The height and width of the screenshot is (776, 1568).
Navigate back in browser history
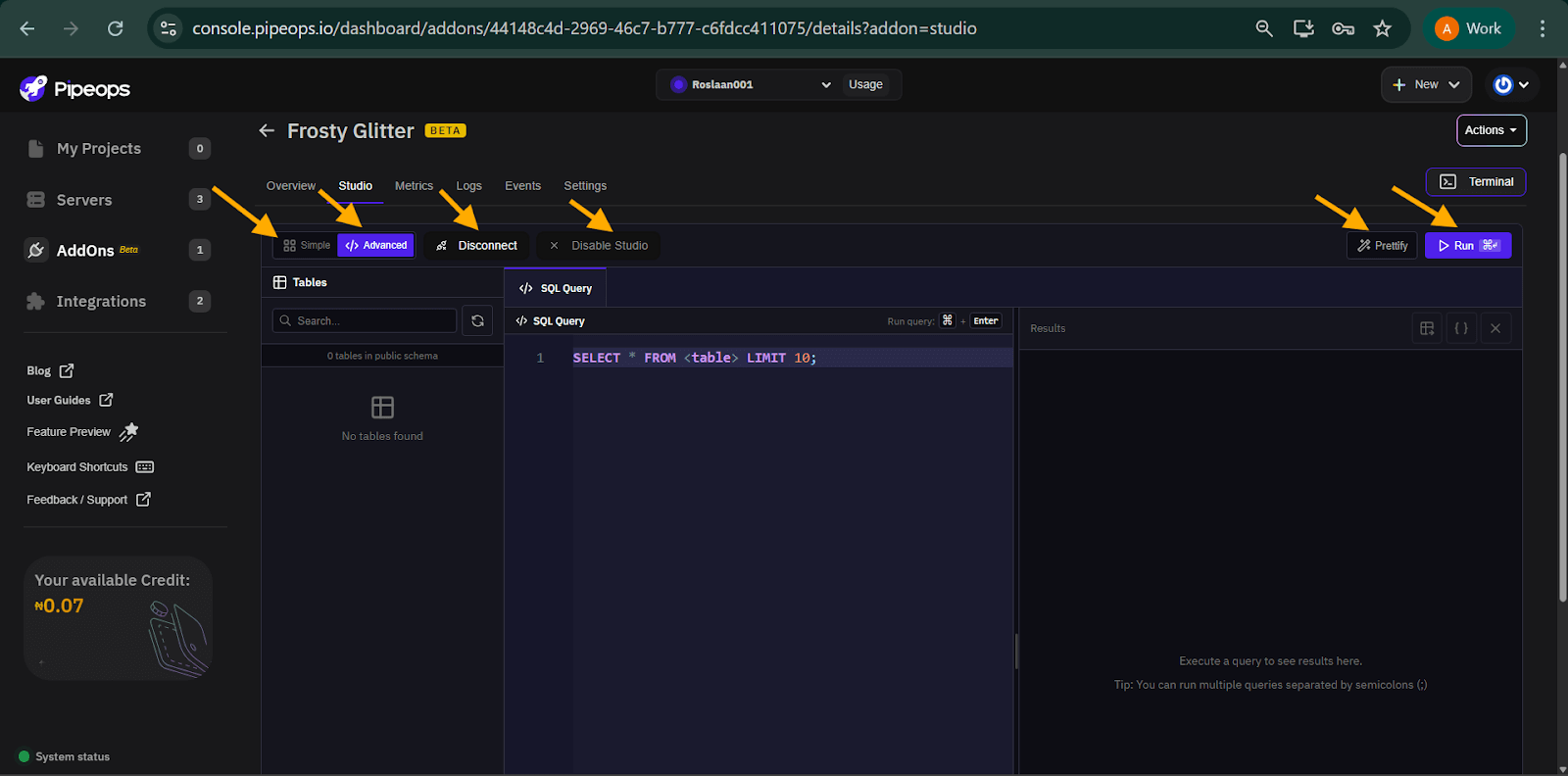coord(27,28)
